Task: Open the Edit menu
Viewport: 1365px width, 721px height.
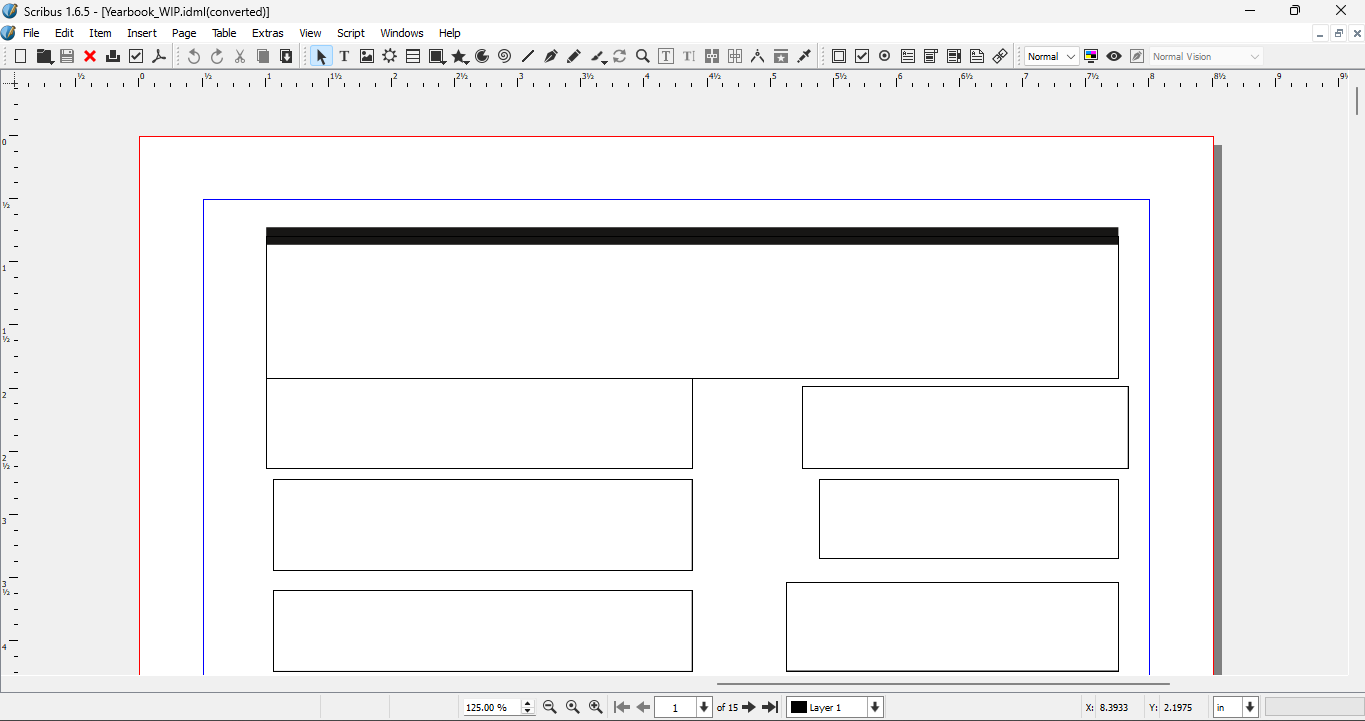Action: coord(64,33)
